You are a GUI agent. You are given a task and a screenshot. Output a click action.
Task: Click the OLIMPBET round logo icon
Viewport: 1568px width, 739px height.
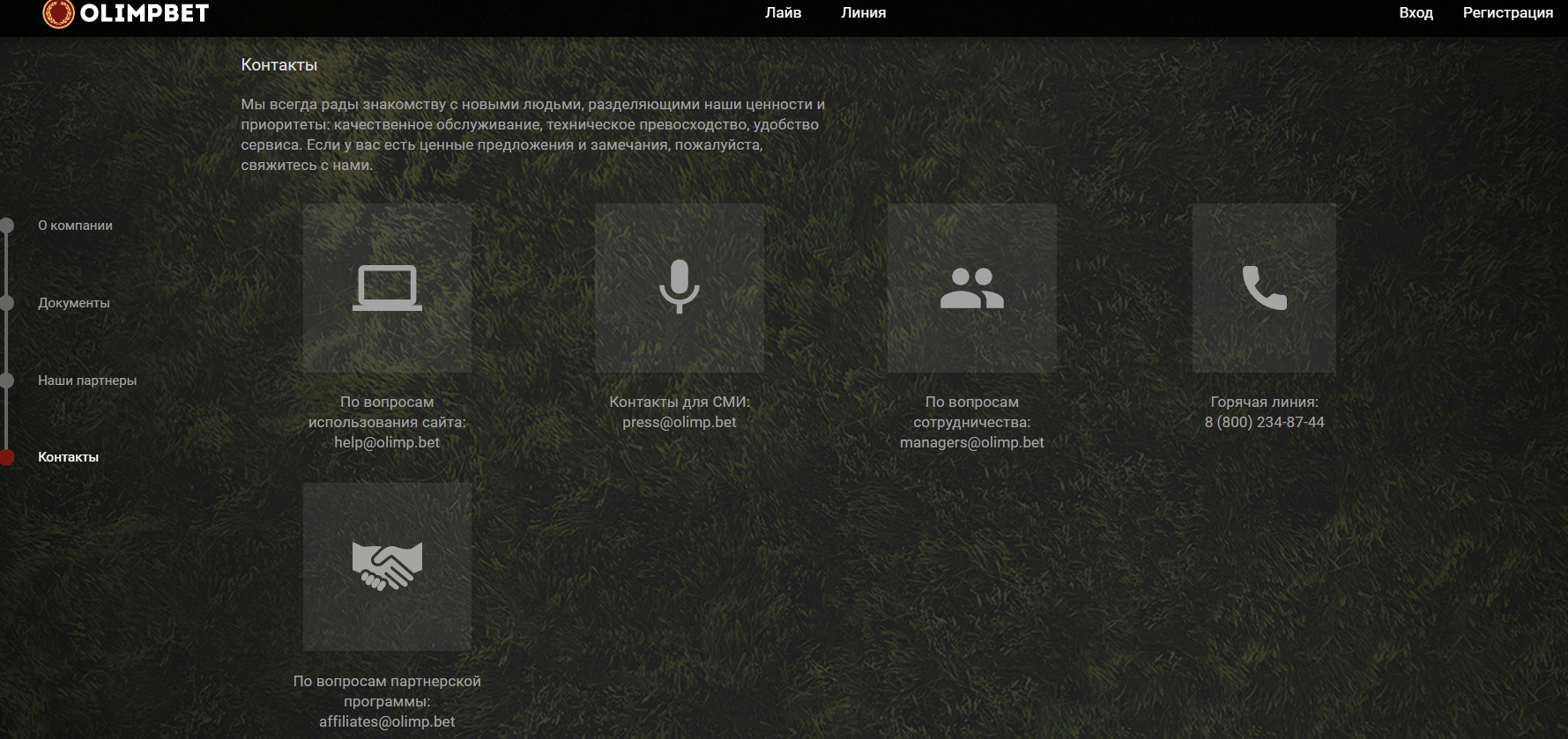(58, 13)
